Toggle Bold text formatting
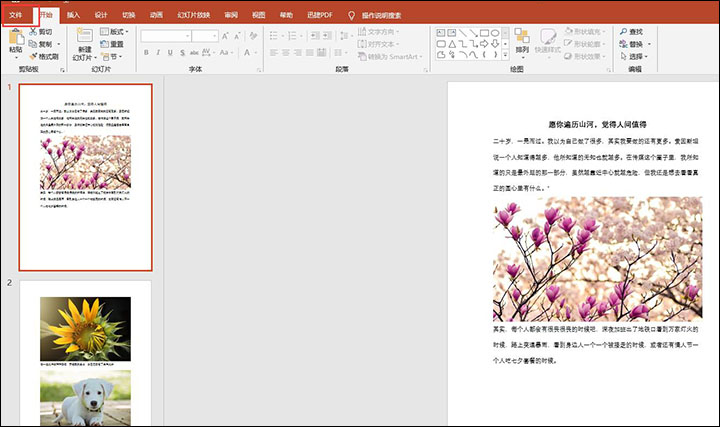This screenshot has height=427, width=720. [146, 51]
